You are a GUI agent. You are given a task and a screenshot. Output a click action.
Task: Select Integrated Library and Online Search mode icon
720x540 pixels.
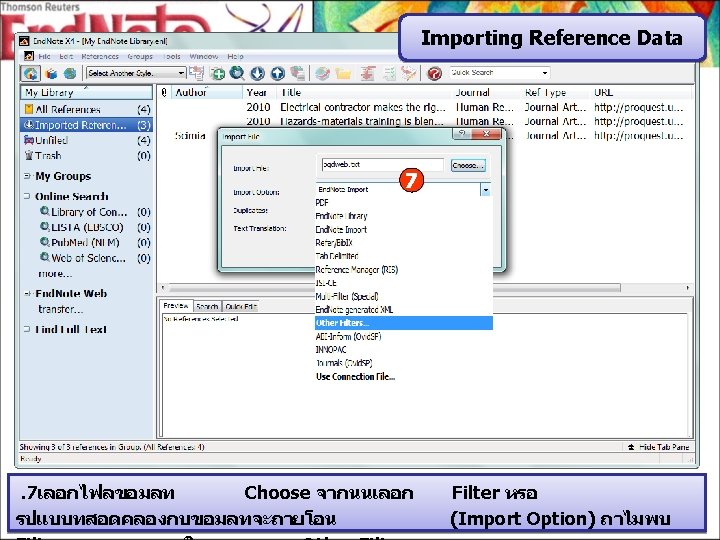31,73
